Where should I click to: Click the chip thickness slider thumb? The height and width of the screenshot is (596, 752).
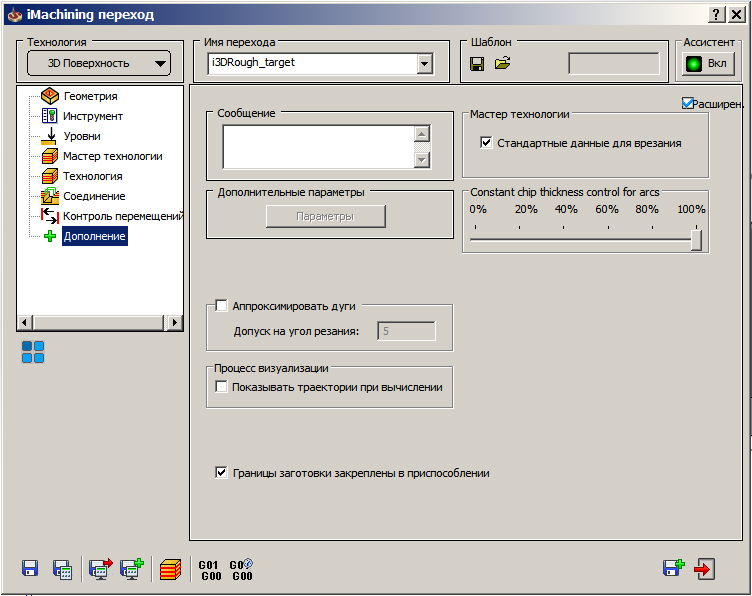pos(696,240)
